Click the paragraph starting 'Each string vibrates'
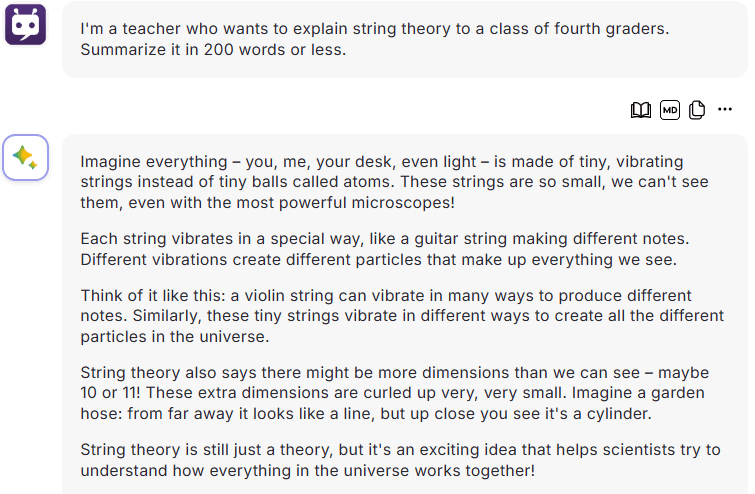The height and width of the screenshot is (494, 755). 385,249
